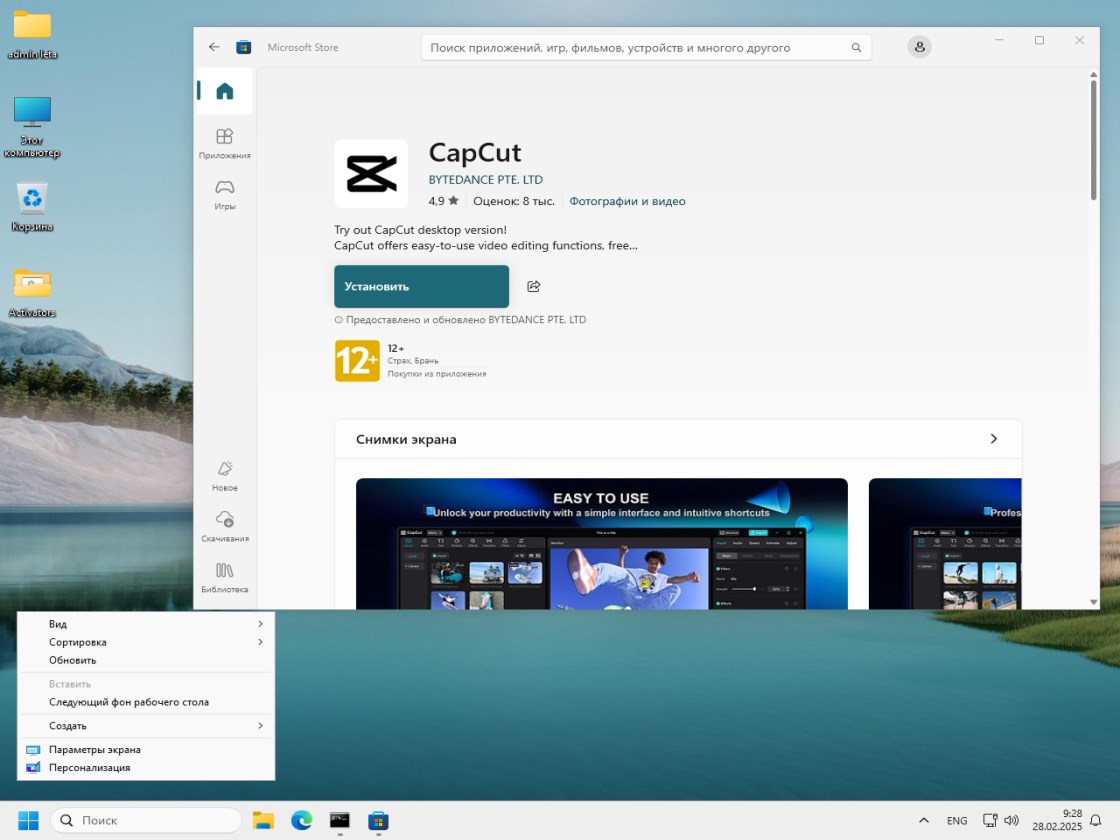Screen dimensions: 1120x840
Task: Share CapCut using the share icon
Action: click(534, 286)
